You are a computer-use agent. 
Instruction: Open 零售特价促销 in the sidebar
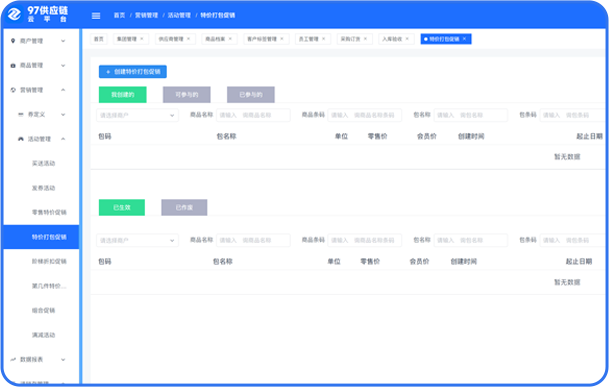49,213
